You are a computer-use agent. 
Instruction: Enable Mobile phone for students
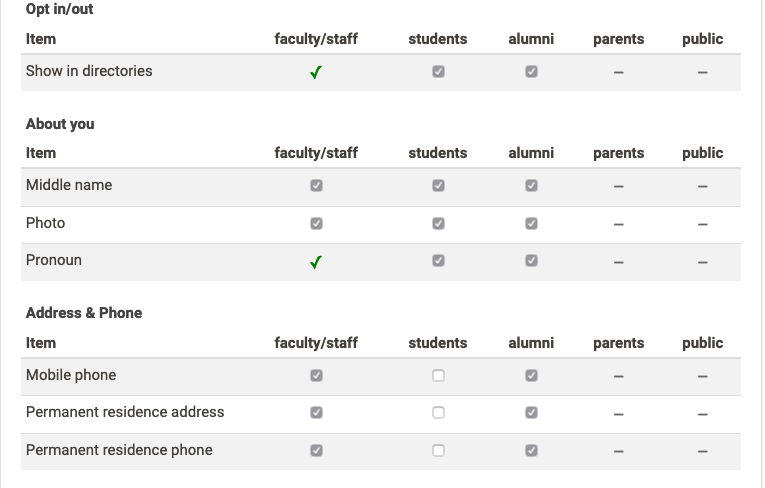point(438,375)
